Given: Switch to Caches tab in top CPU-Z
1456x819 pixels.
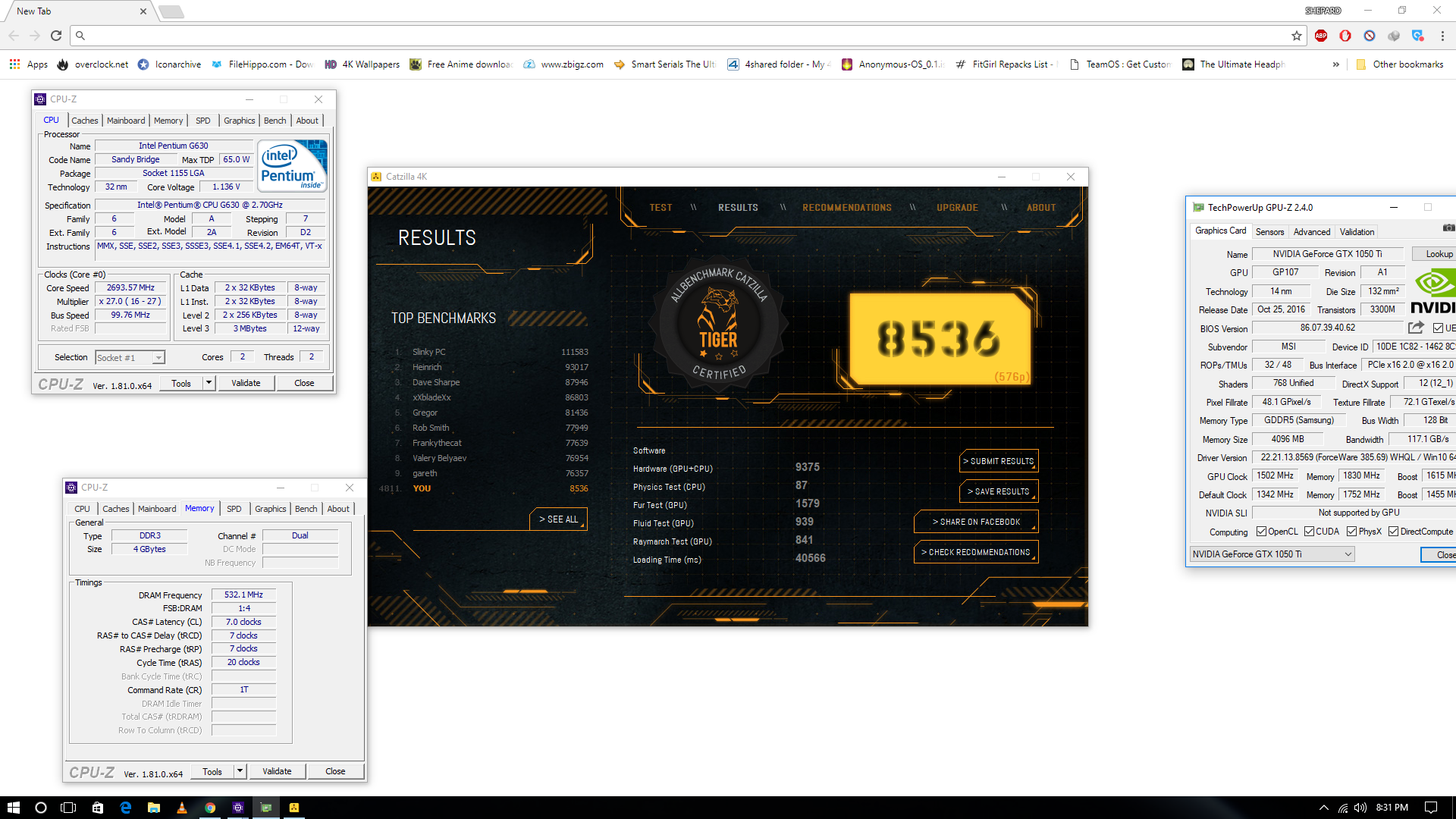Looking at the screenshot, I should (84, 121).
